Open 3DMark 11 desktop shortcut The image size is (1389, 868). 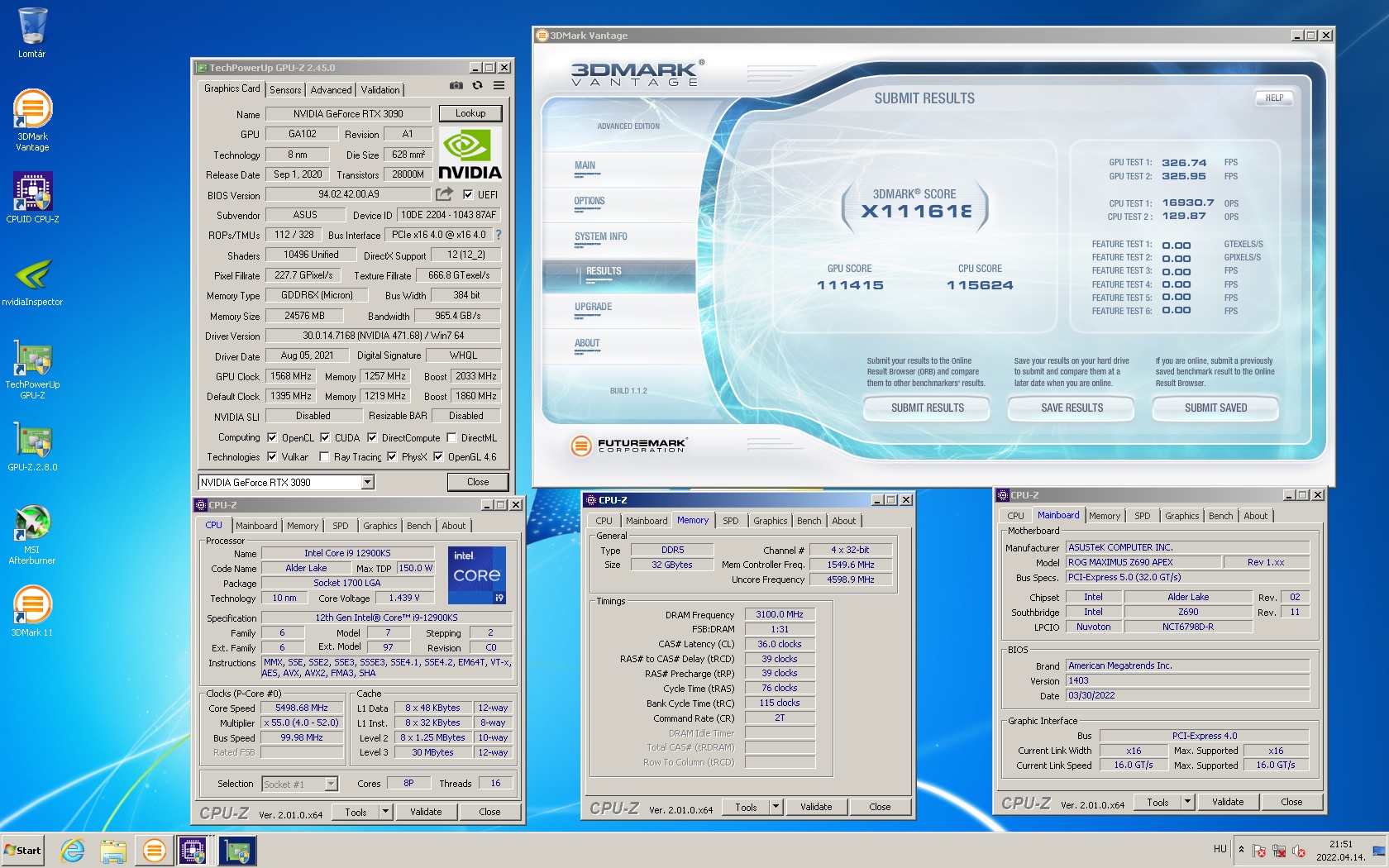pos(32,612)
